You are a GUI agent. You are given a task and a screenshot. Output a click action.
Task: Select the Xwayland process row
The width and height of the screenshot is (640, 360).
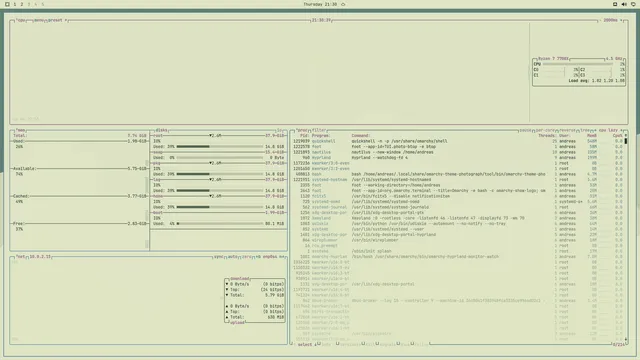pos(458,218)
